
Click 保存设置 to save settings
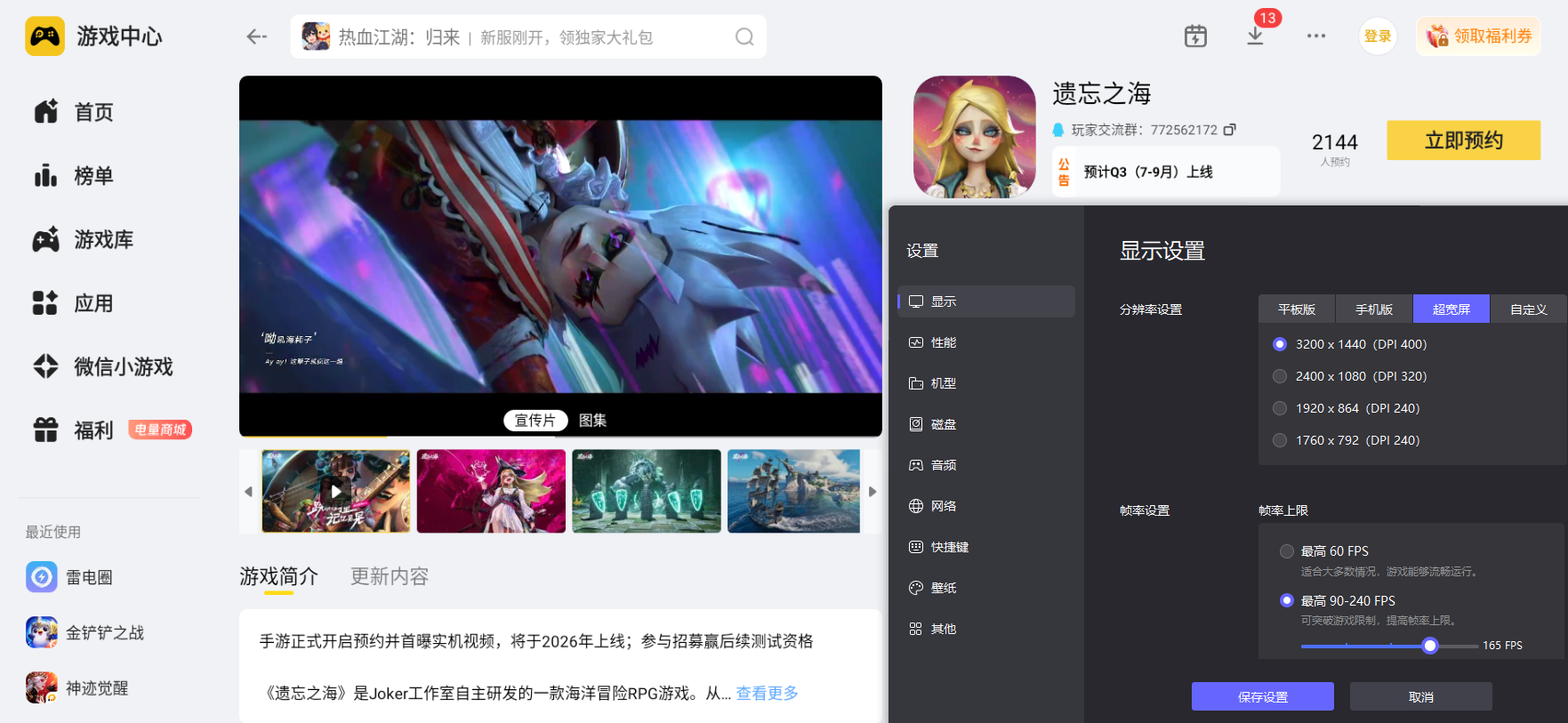pos(1263,696)
